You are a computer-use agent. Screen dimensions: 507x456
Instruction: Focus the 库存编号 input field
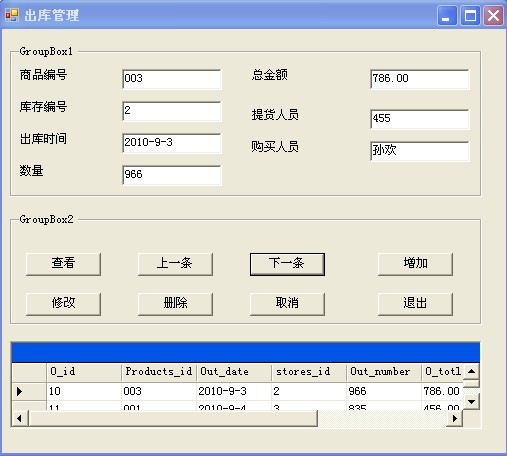click(172, 111)
